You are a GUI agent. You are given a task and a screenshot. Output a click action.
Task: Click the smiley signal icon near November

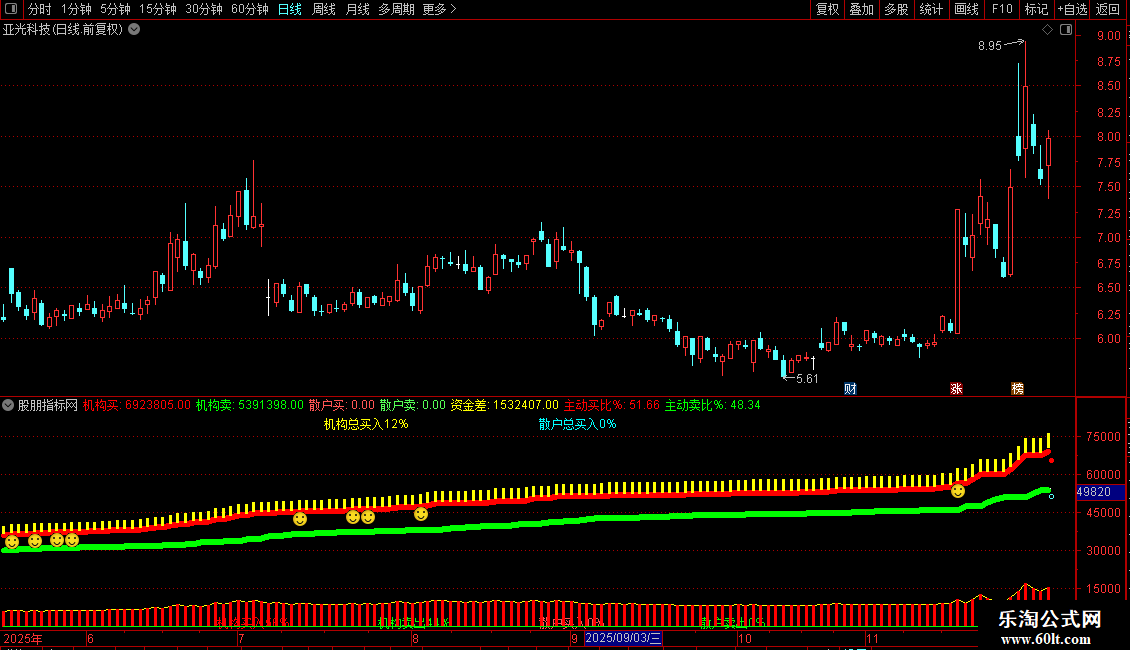pyautogui.click(x=958, y=491)
